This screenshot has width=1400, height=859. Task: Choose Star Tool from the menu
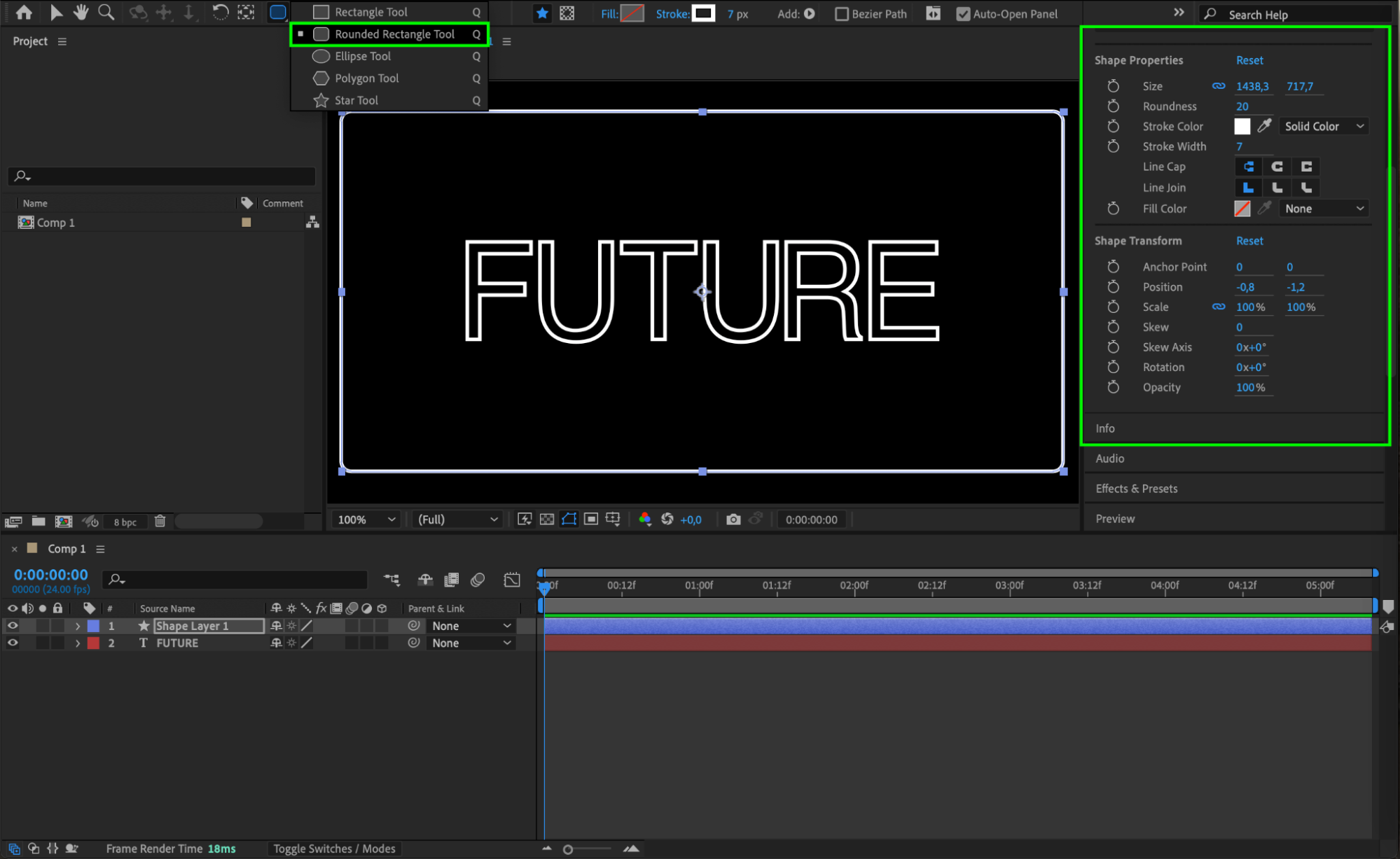coord(389,100)
